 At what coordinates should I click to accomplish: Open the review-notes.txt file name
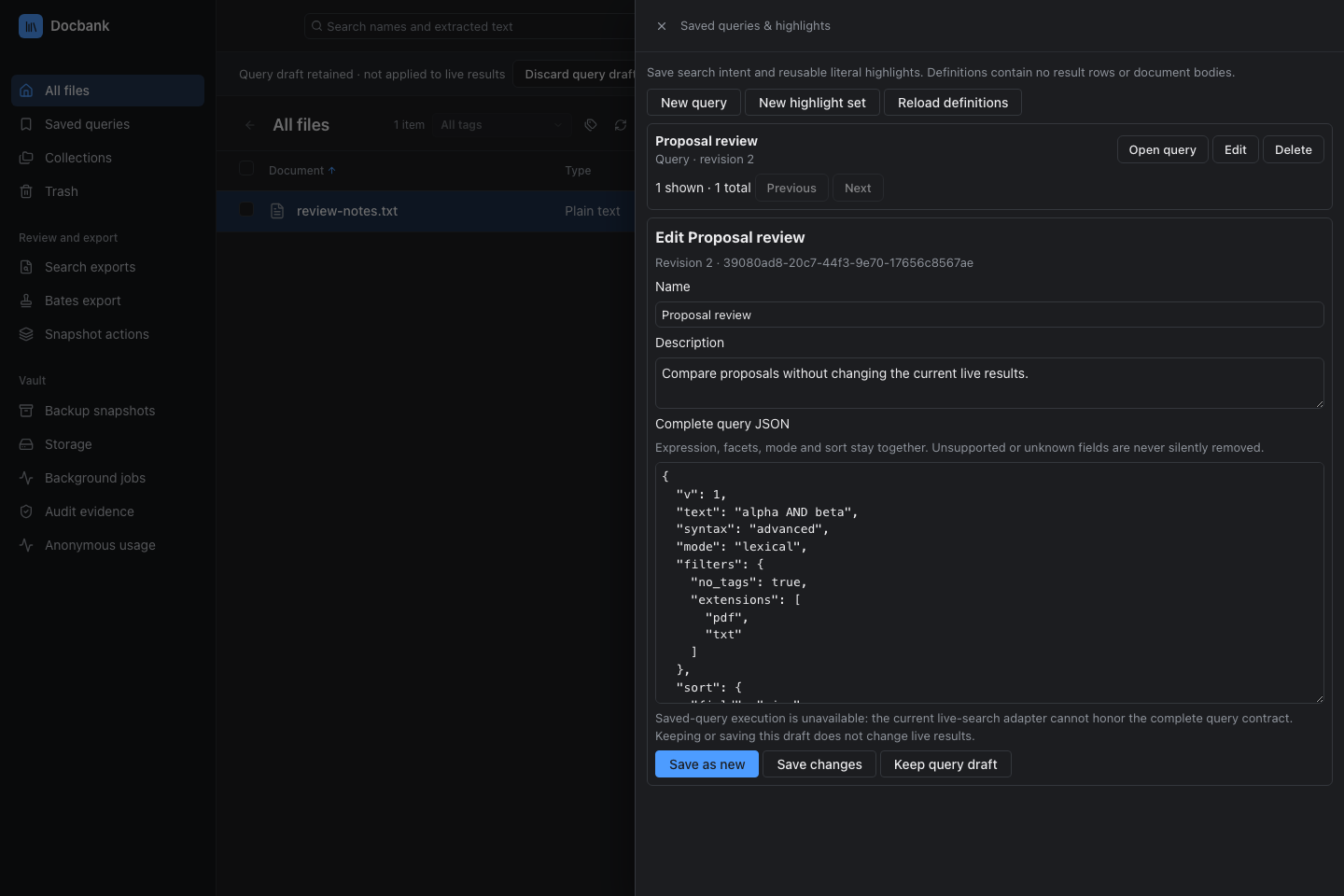pyautogui.click(x=347, y=211)
